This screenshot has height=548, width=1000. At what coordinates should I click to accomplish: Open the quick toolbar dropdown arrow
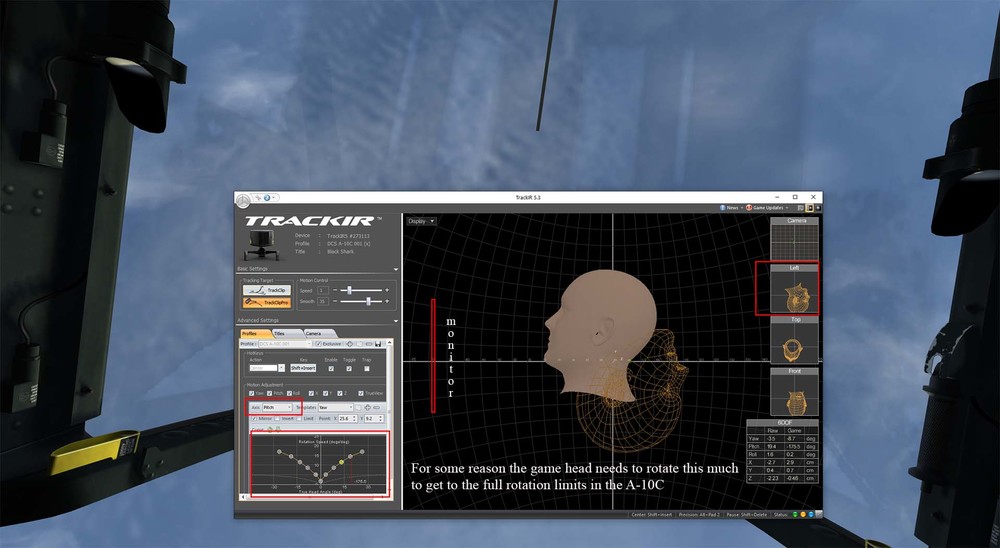pyautogui.click(x=274, y=198)
